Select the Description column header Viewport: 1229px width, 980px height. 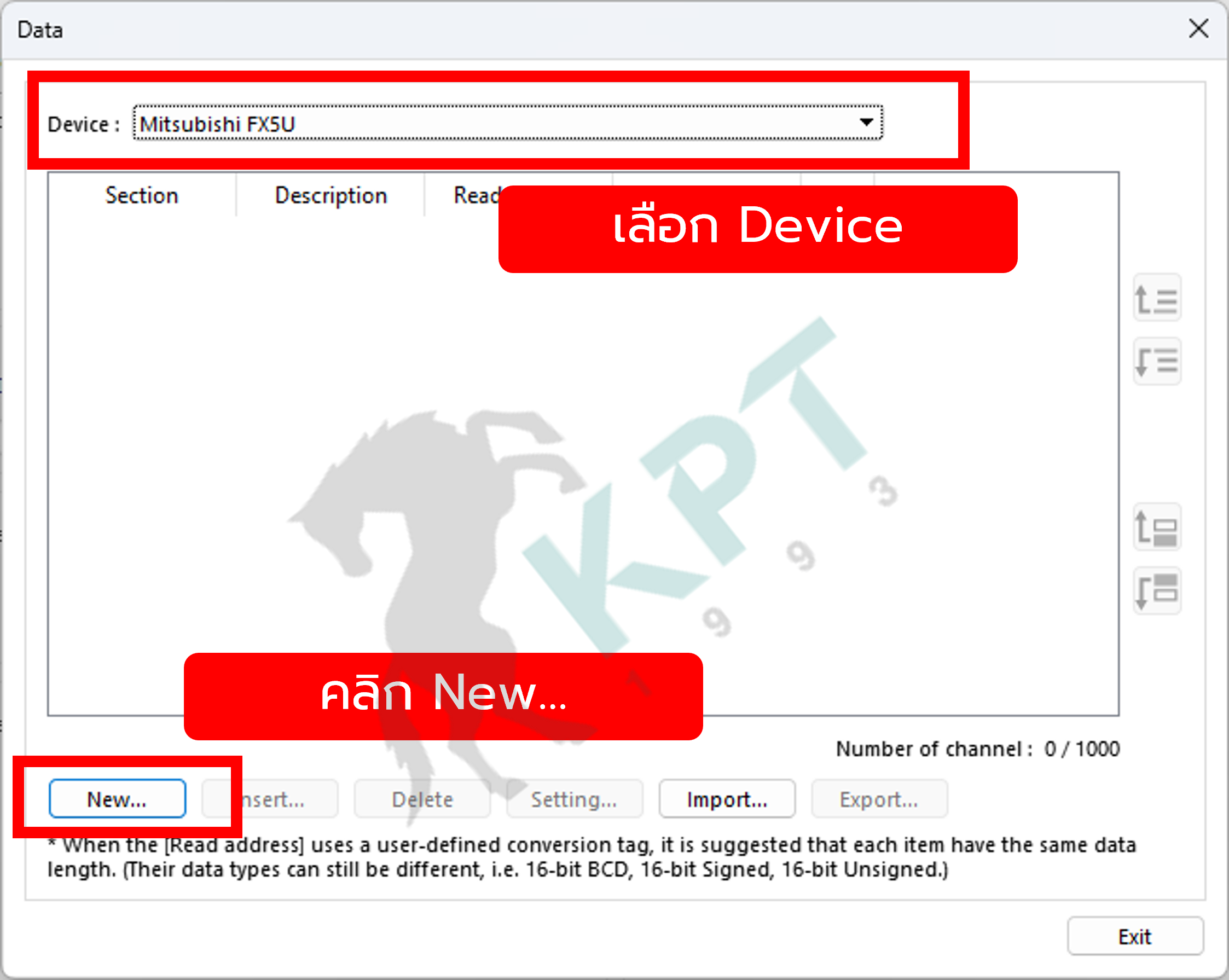(x=331, y=195)
